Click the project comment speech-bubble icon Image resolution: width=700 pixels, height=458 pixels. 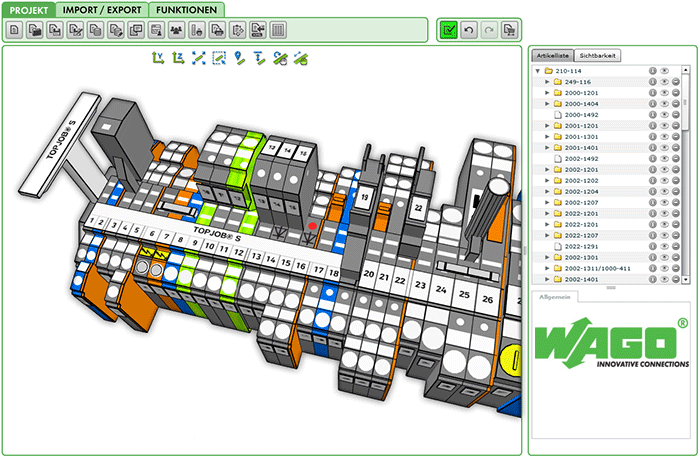pos(136,30)
